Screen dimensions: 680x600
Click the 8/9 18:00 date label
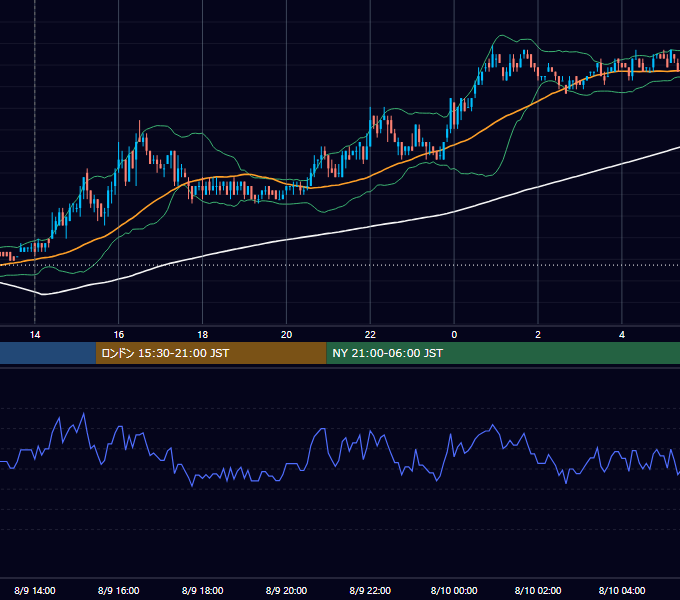(203, 590)
